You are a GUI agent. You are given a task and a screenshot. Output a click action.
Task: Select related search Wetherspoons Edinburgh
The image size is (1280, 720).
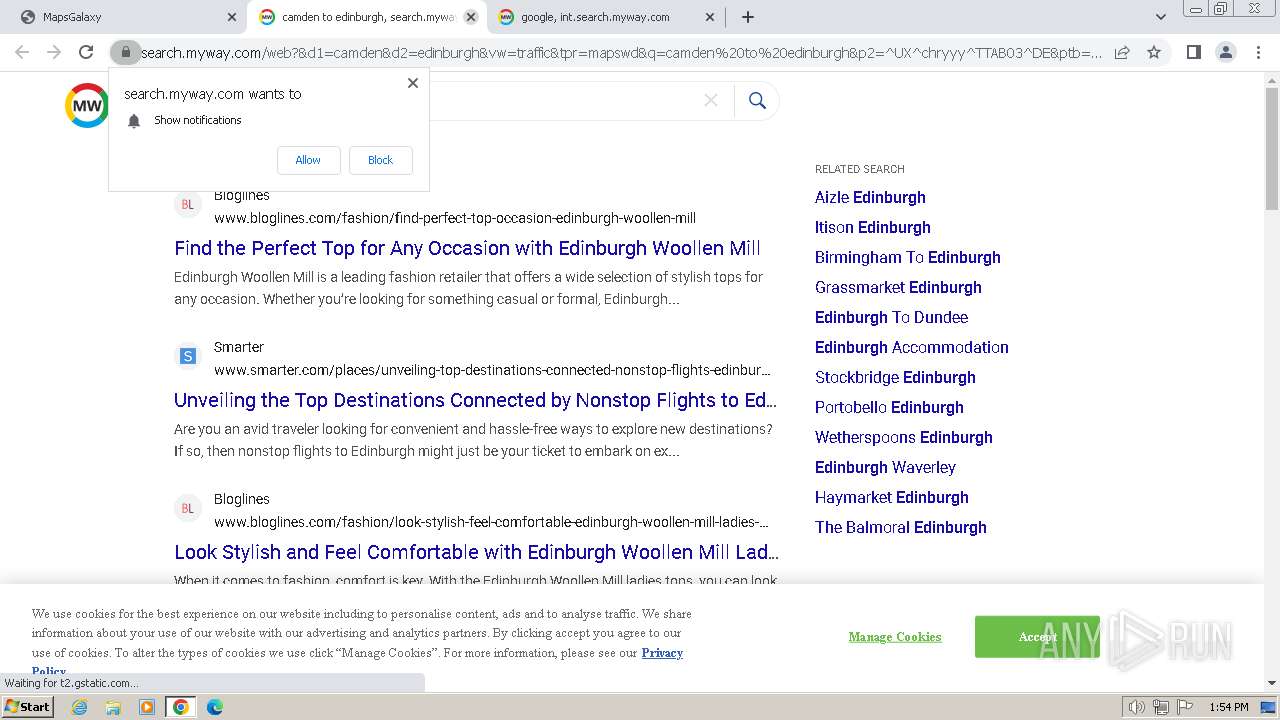click(x=904, y=437)
